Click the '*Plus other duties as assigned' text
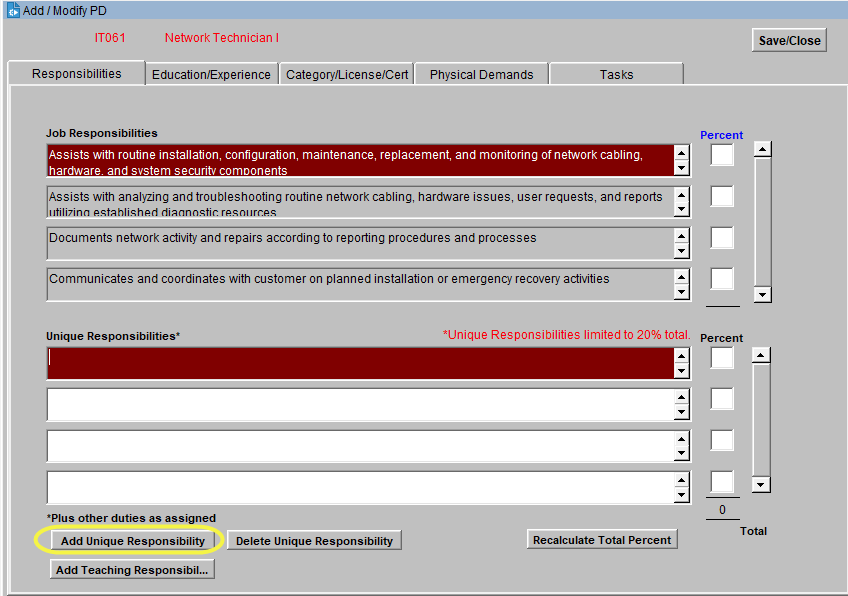 tap(131, 518)
